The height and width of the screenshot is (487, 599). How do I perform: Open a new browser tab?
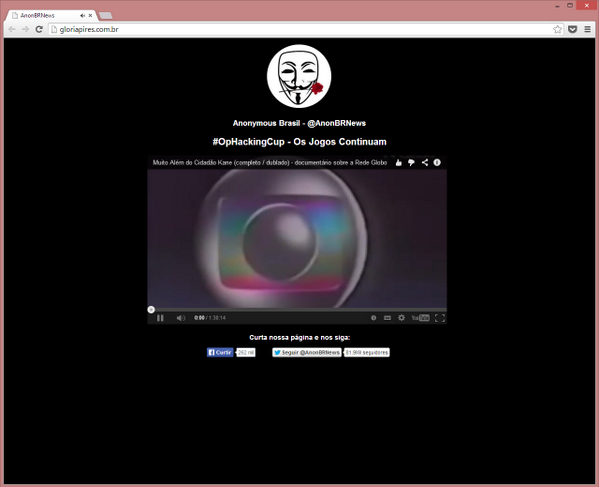106,16
